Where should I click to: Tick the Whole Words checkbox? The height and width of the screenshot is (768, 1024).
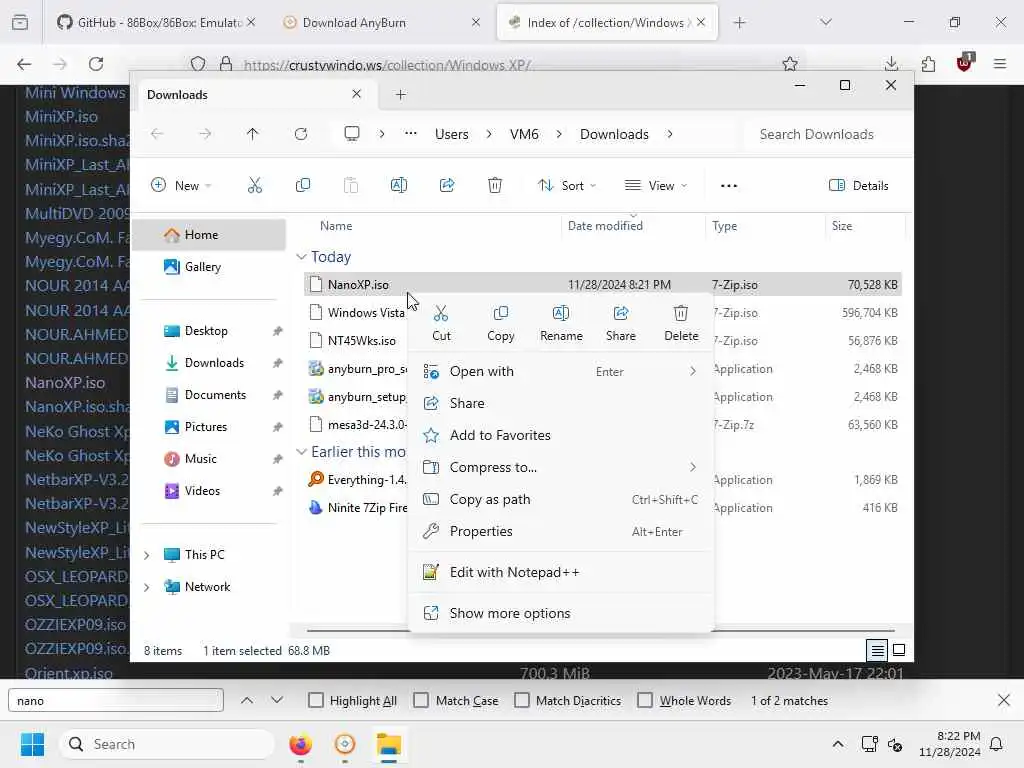(645, 700)
